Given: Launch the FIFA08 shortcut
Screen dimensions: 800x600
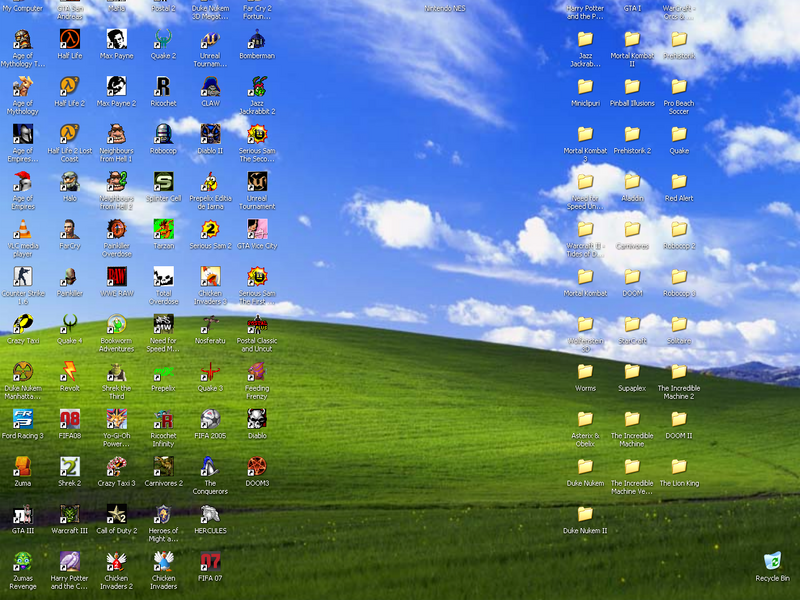Looking at the screenshot, I should click(x=70, y=419).
